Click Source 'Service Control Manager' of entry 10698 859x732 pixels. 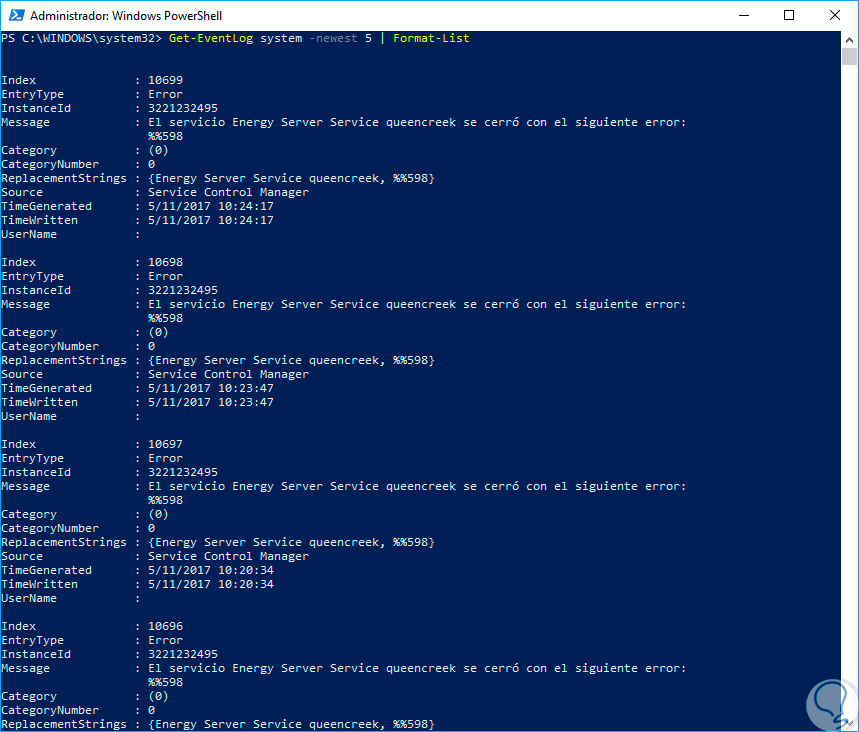228,374
